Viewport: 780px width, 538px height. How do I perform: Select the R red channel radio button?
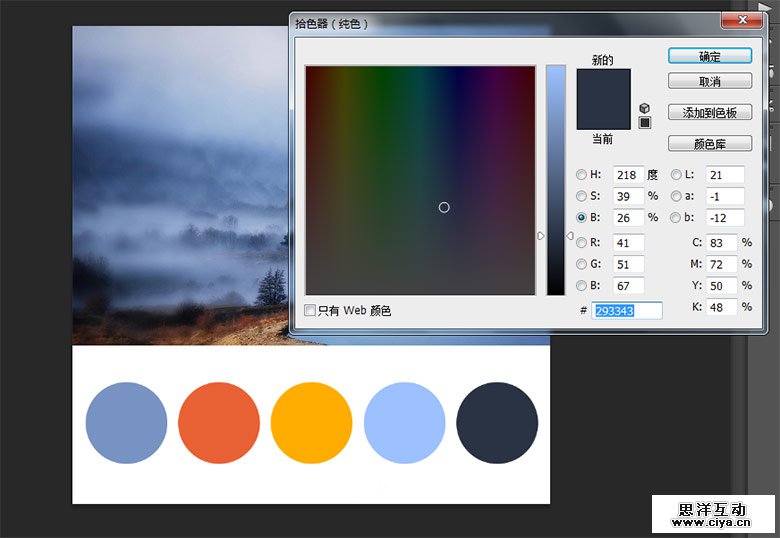[582, 243]
